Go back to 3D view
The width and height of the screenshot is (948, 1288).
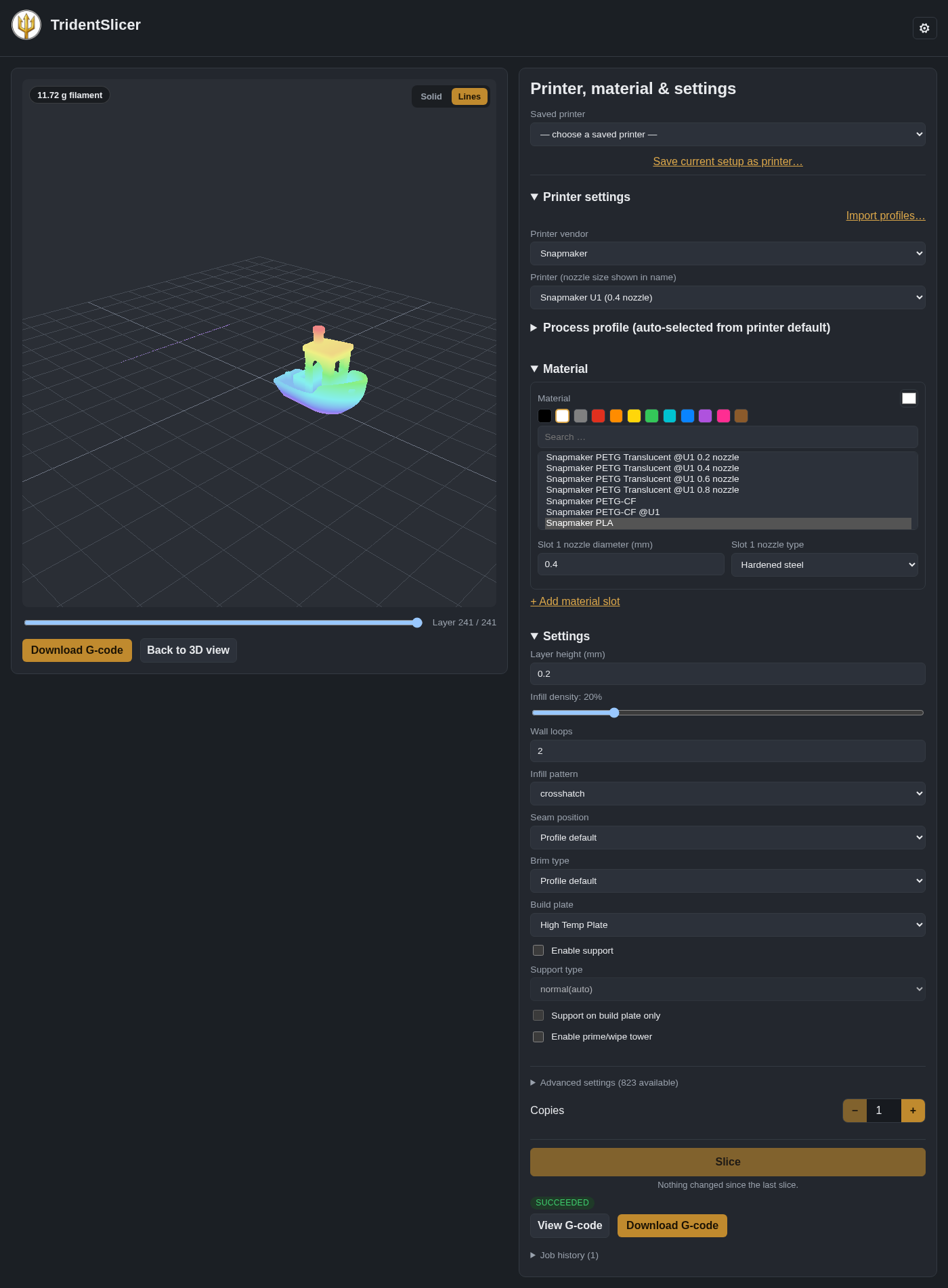pyautogui.click(x=188, y=650)
